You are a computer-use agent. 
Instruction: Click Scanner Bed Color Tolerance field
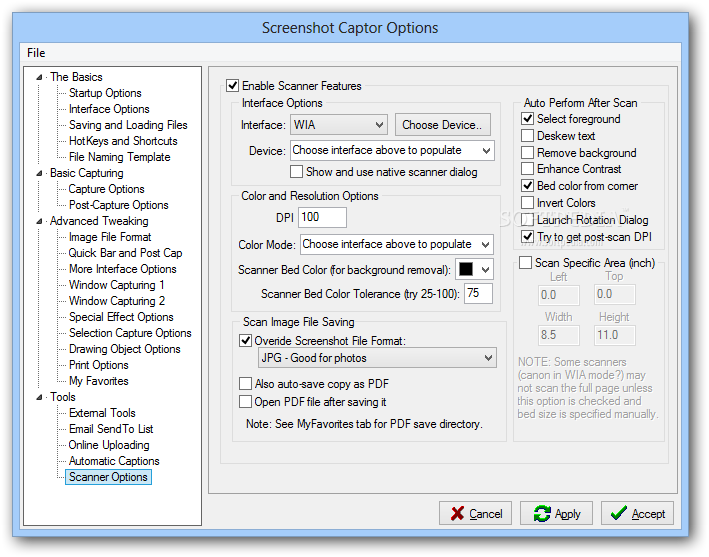(x=478, y=293)
